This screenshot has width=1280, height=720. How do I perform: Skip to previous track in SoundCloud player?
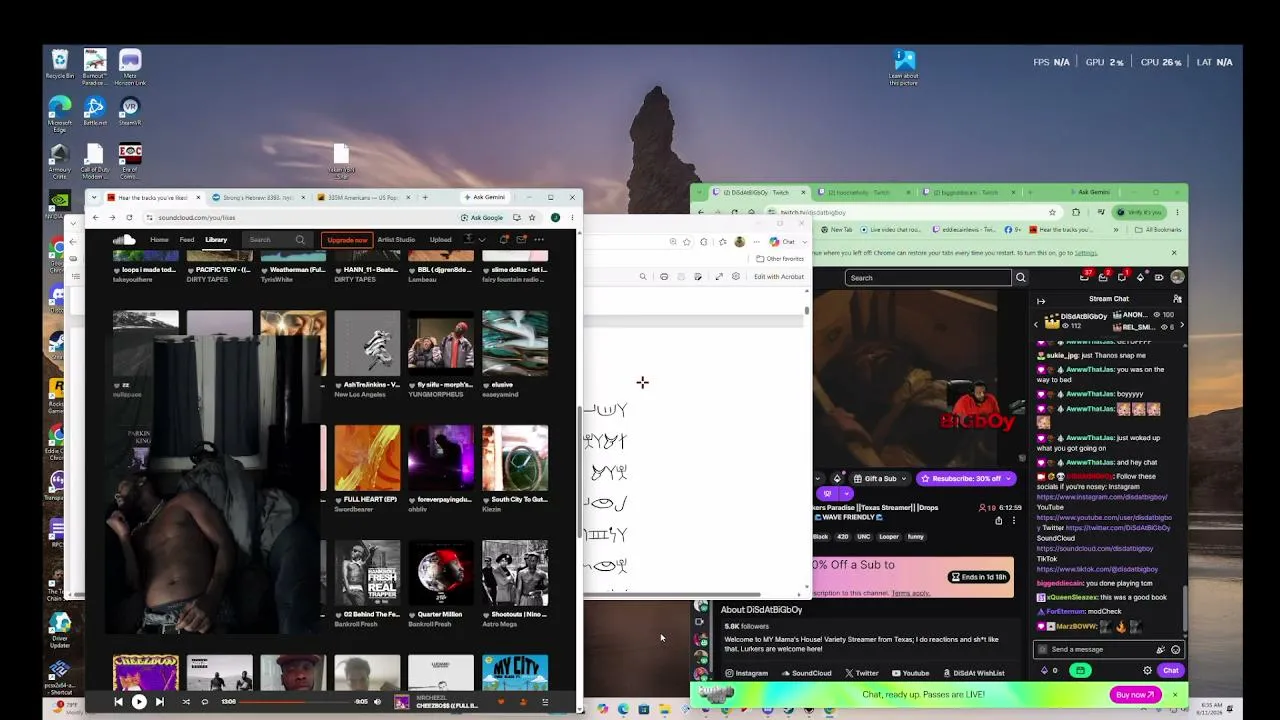[x=118, y=702]
